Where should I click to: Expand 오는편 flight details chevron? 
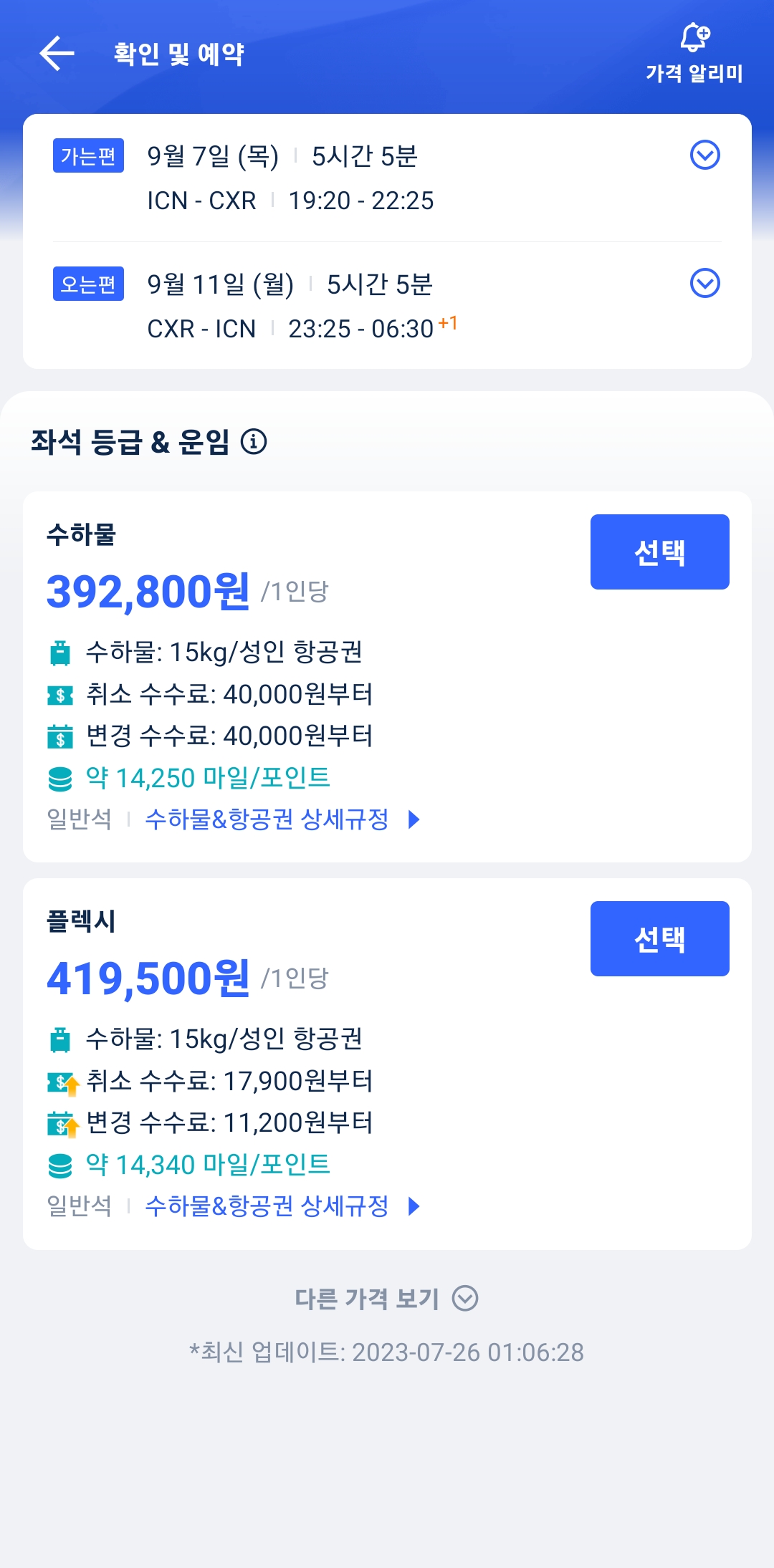click(x=704, y=283)
